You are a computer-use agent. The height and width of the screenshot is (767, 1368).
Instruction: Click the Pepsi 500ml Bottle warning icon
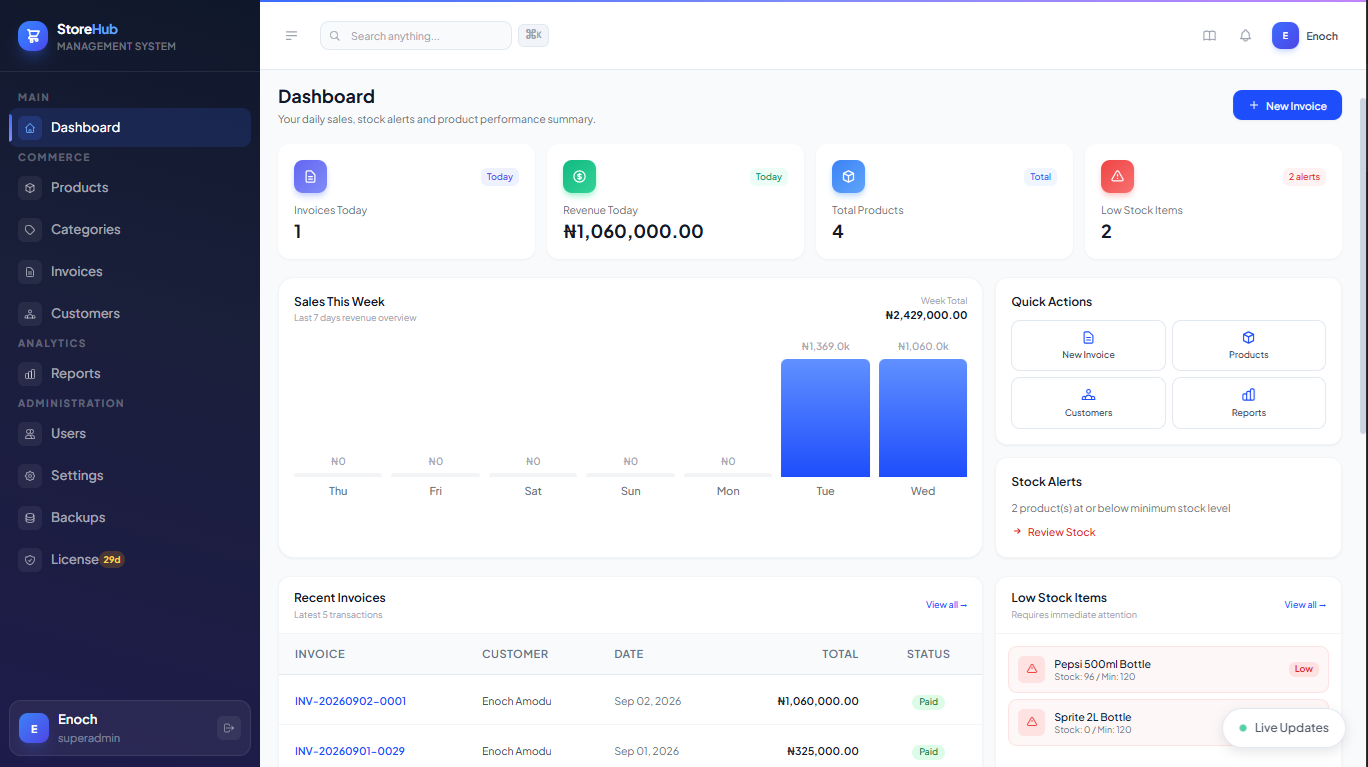tap(1032, 669)
